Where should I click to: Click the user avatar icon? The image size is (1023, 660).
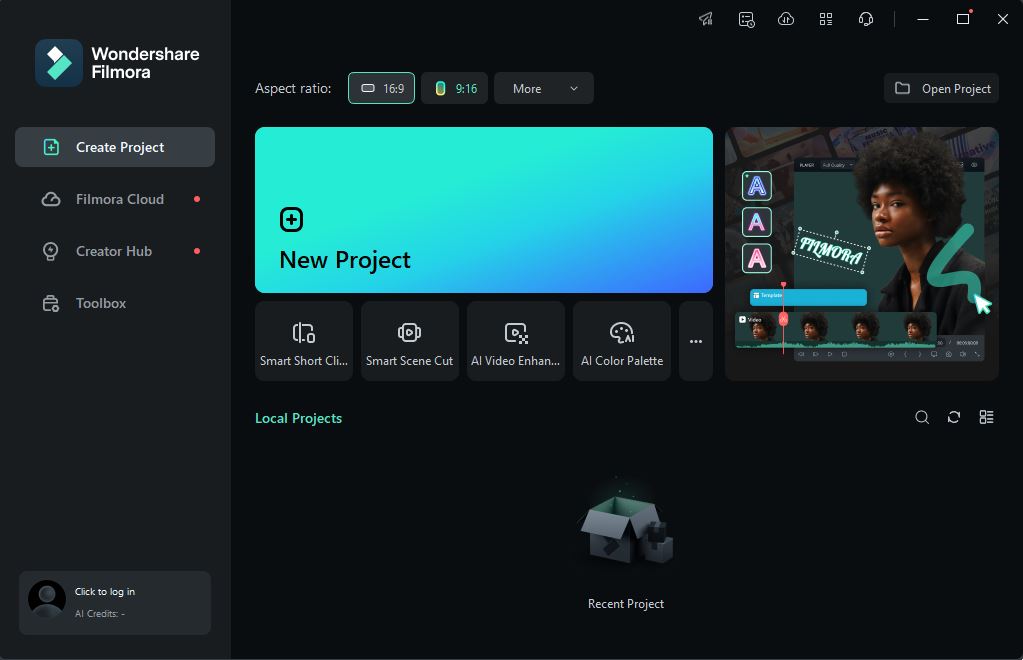(47, 599)
